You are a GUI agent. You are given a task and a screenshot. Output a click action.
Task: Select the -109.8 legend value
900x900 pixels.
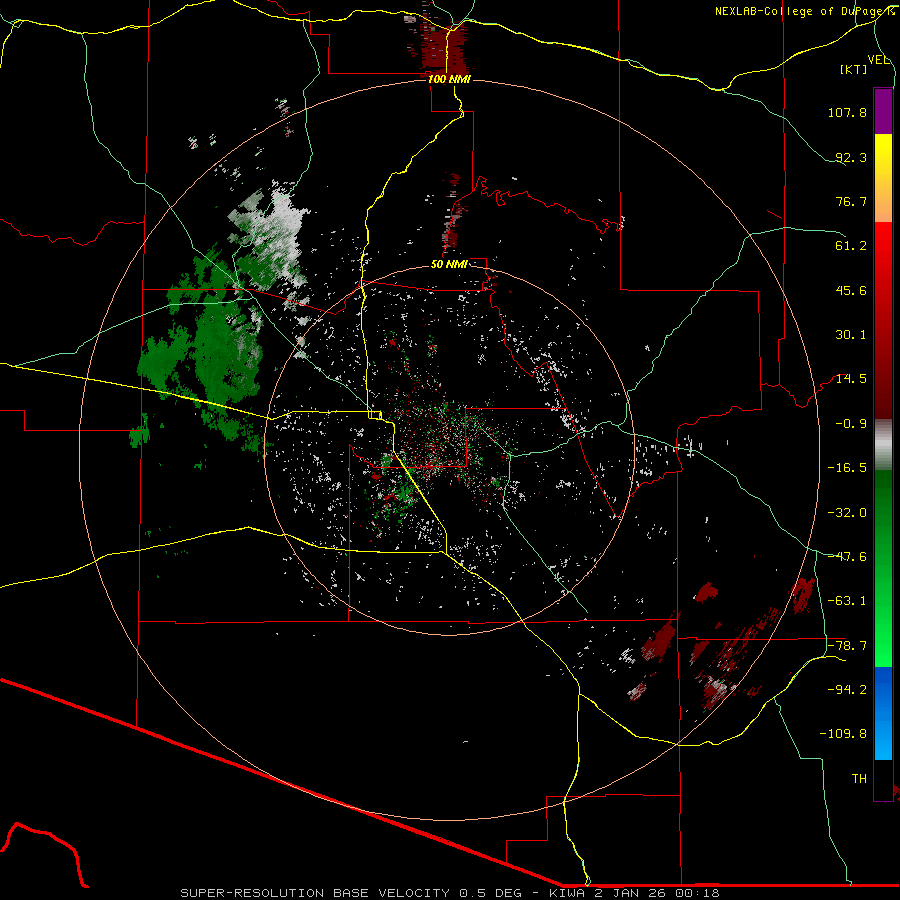click(843, 734)
